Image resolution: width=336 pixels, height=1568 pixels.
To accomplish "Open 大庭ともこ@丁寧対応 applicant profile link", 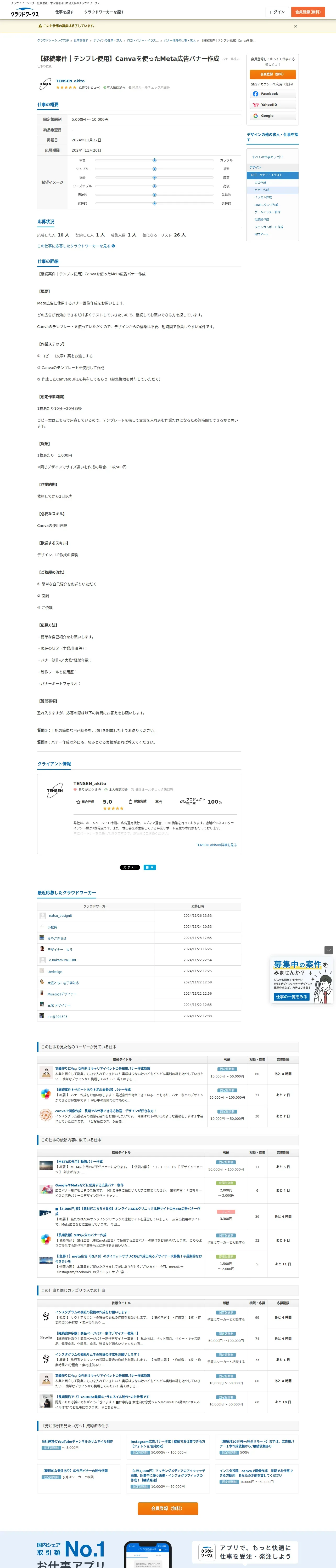I will pos(63,983).
